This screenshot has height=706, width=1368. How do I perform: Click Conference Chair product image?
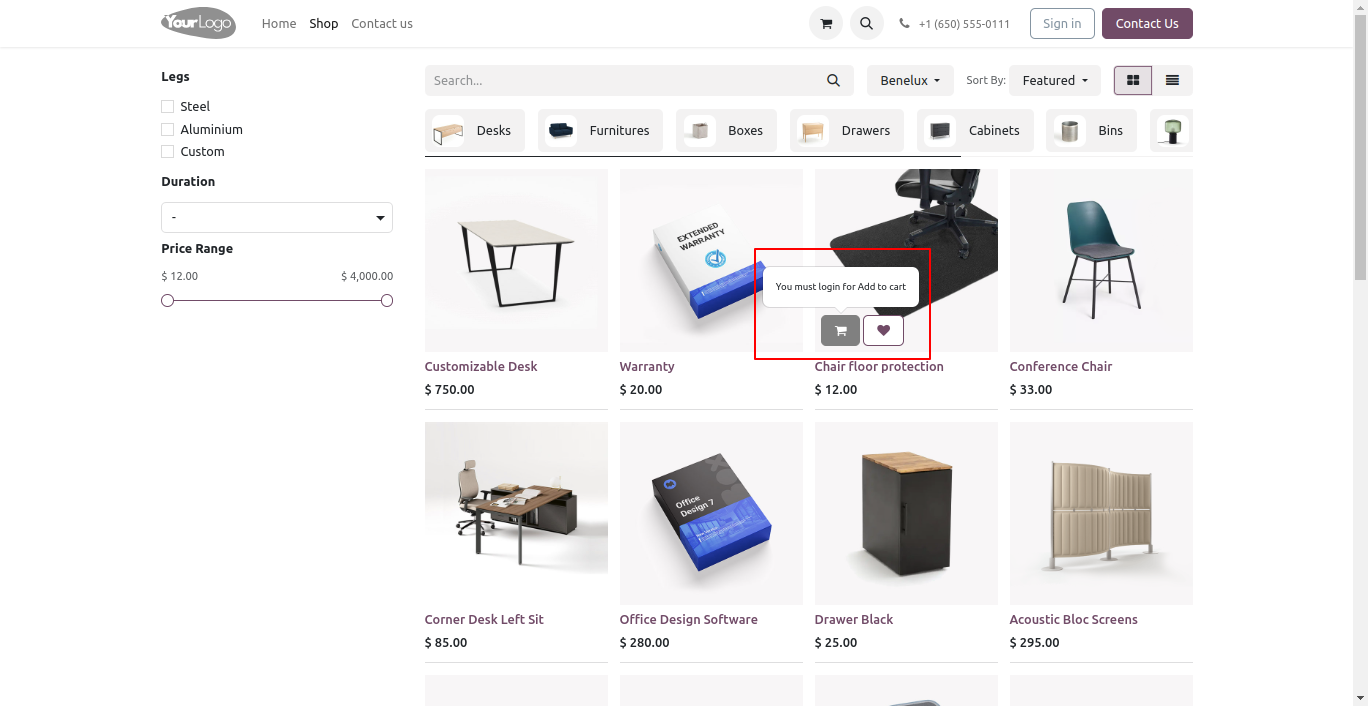(x=1101, y=260)
